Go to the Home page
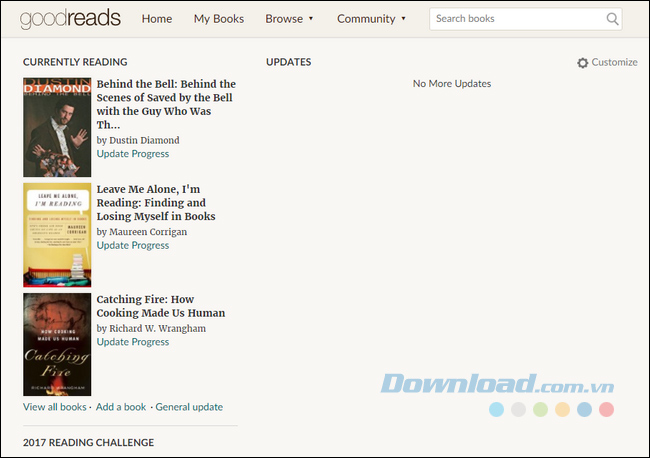The width and height of the screenshot is (650, 458). pos(157,19)
